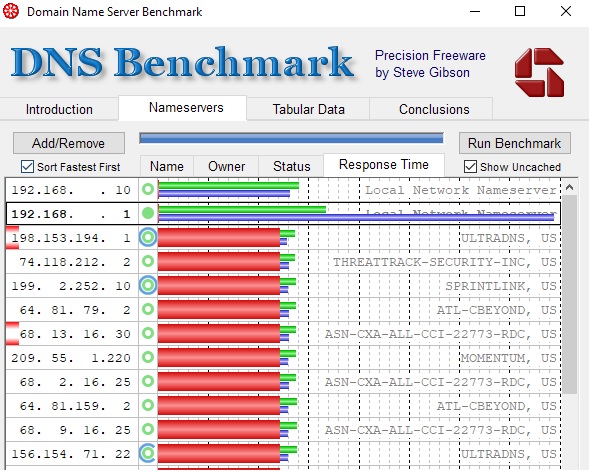The height and width of the screenshot is (471, 589).
Task: Click status circle icon for 192.168. . 10
Action: 148,189
